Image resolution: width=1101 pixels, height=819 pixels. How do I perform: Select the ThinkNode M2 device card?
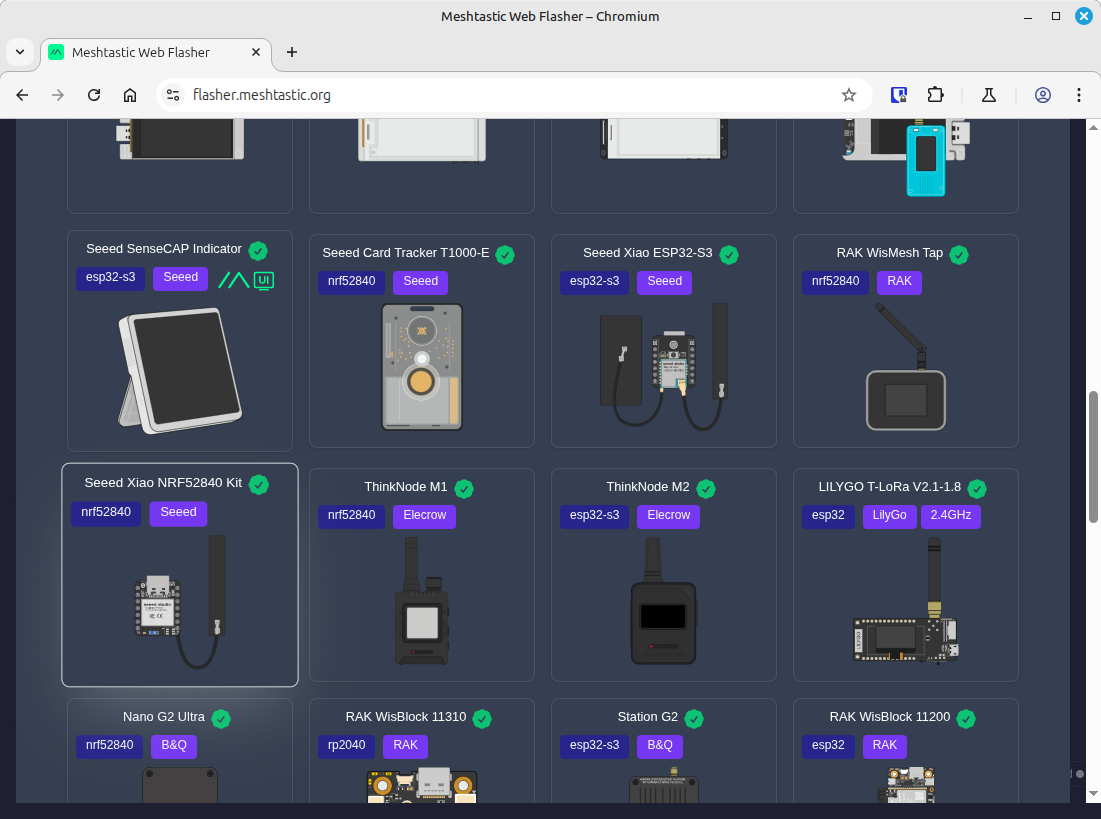point(664,575)
